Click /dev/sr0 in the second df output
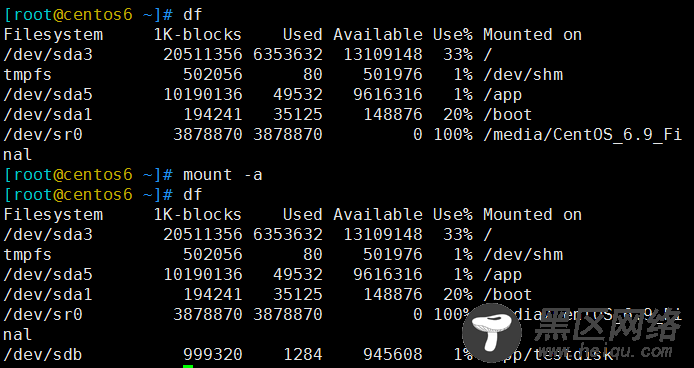694x368 pixels. click(43, 314)
